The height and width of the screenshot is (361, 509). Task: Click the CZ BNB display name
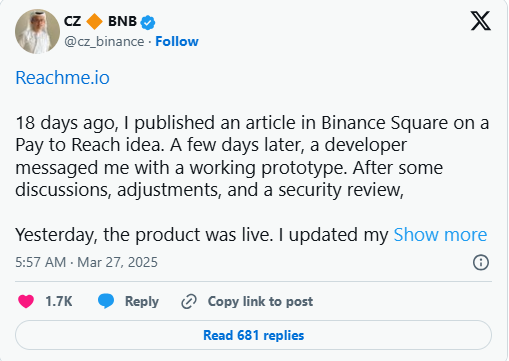coord(100,21)
